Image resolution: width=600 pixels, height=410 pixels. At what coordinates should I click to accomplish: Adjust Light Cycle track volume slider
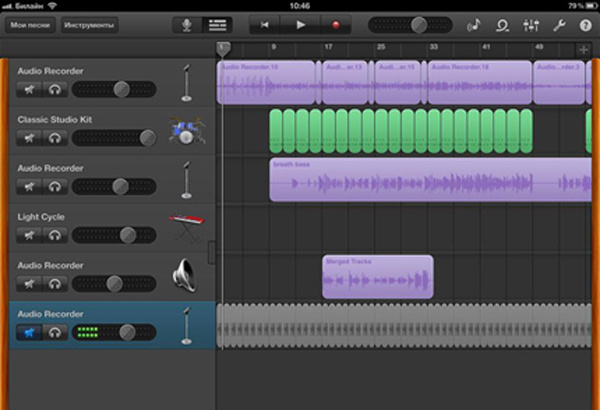(x=114, y=235)
